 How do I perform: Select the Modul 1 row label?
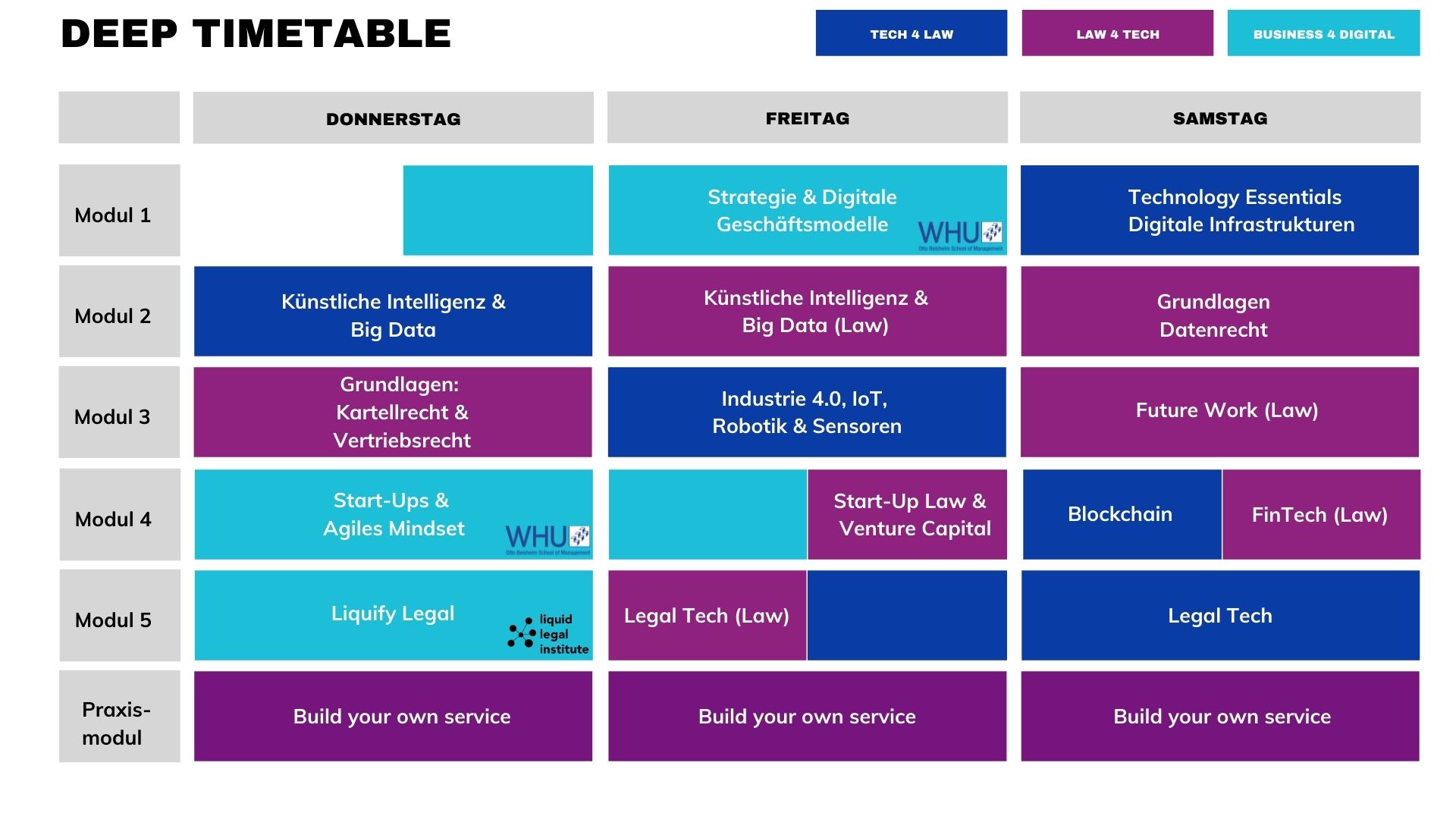(x=120, y=211)
